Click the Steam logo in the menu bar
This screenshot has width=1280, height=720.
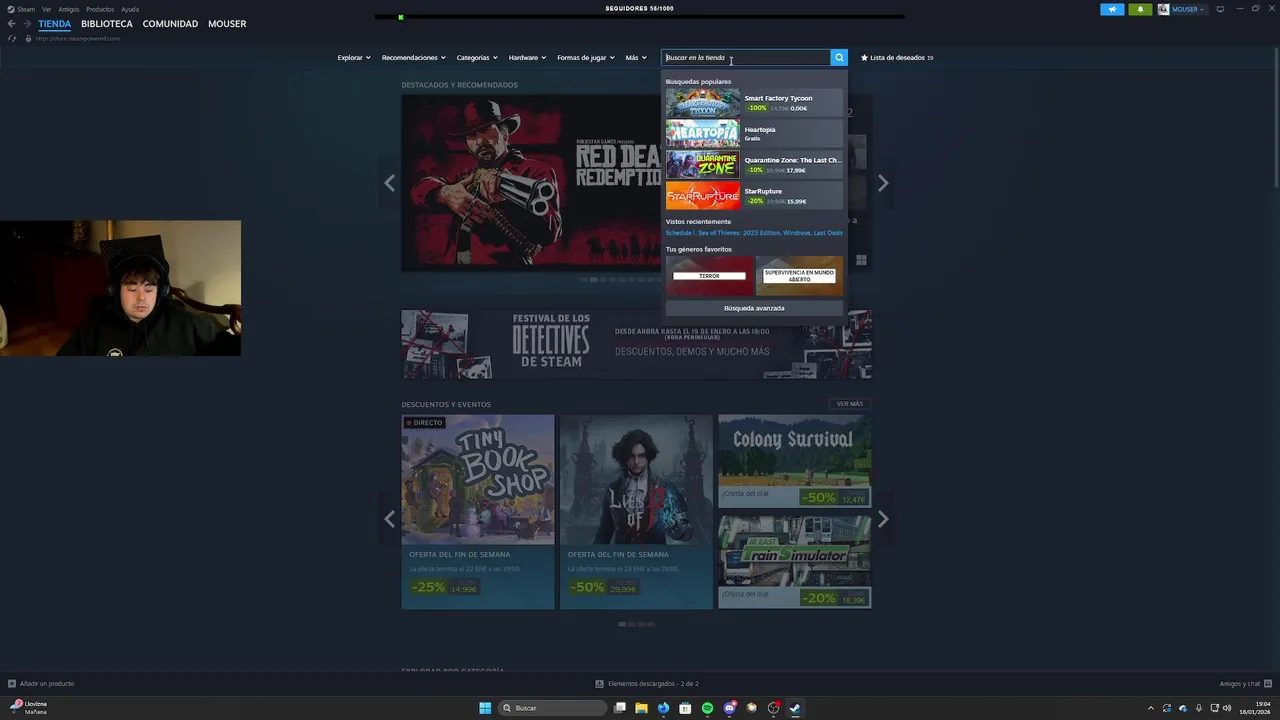click(11, 9)
